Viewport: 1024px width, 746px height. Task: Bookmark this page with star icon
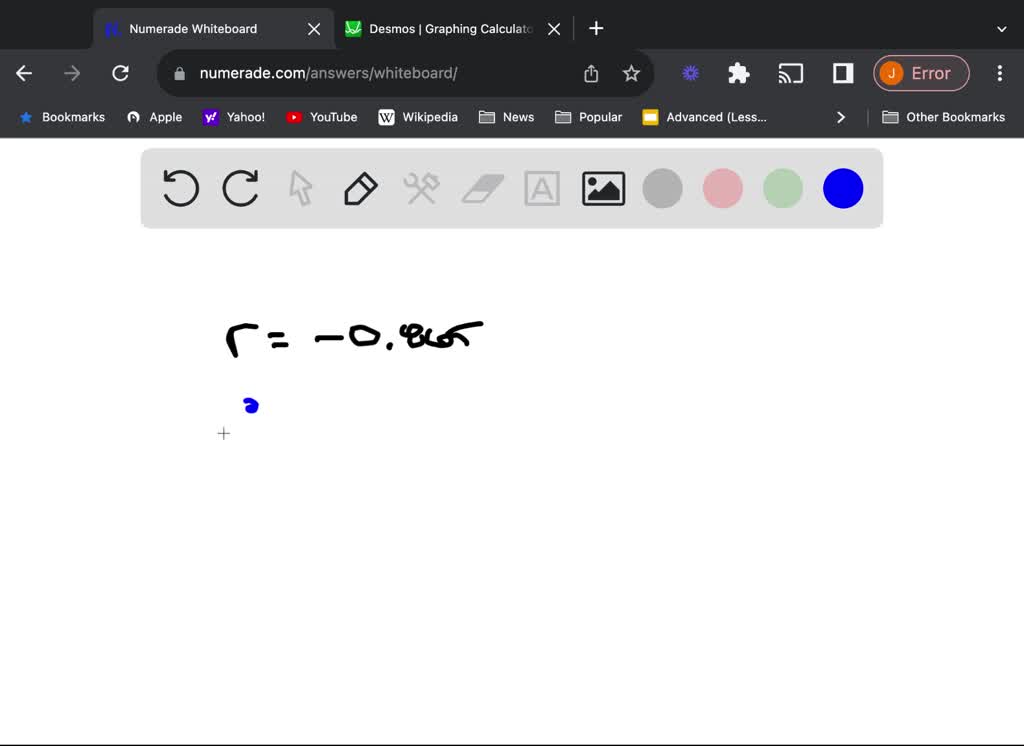coord(631,73)
